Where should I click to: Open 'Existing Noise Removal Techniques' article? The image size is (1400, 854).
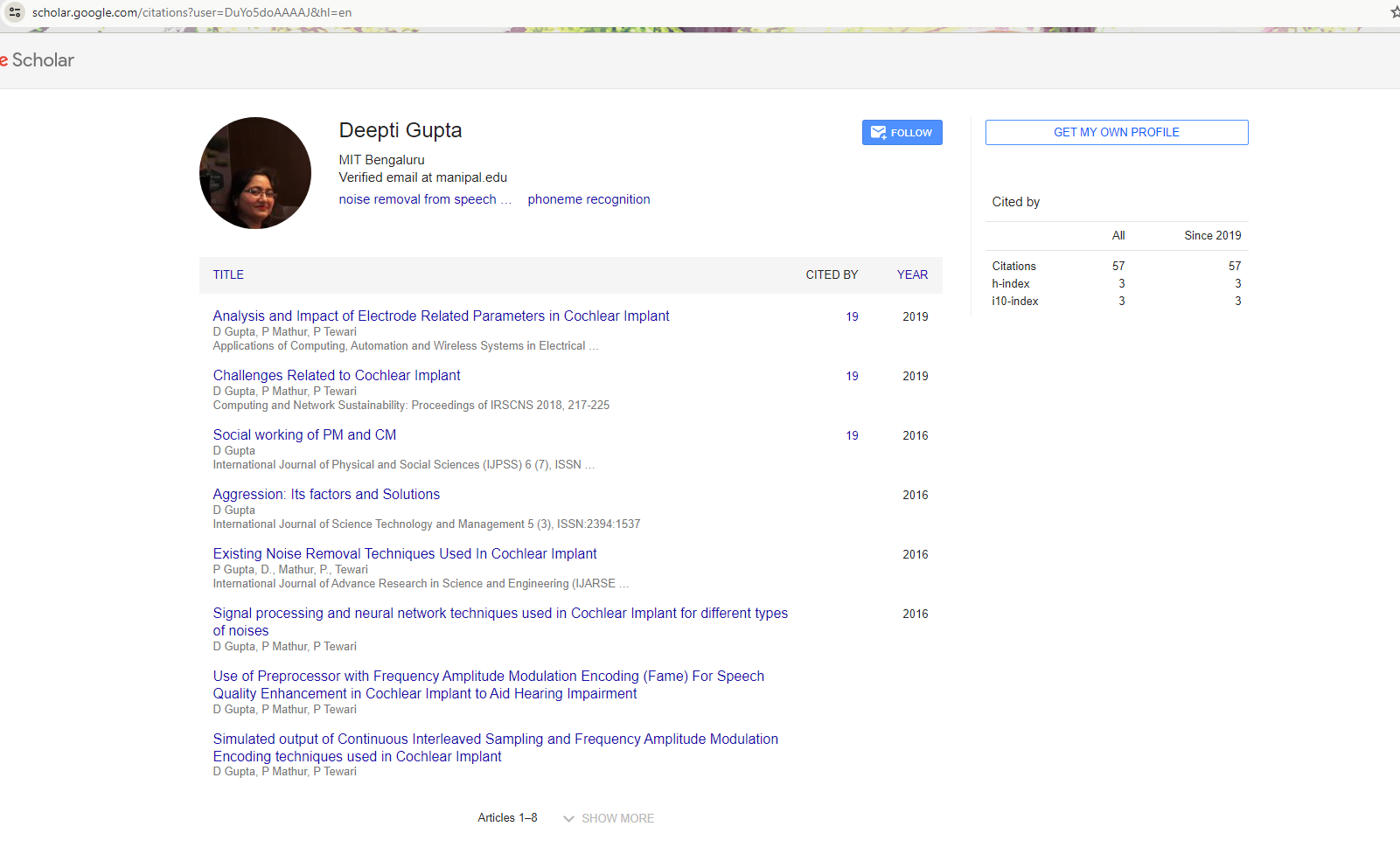pos(405,553)
